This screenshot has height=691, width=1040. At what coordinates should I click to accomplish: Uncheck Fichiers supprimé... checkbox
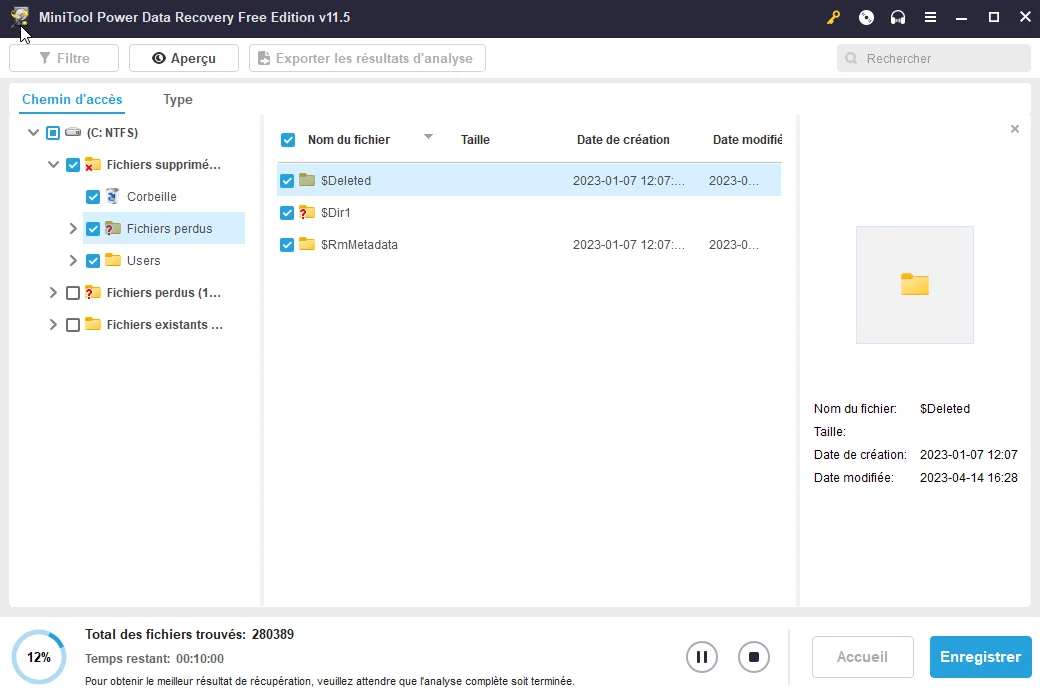73,164
